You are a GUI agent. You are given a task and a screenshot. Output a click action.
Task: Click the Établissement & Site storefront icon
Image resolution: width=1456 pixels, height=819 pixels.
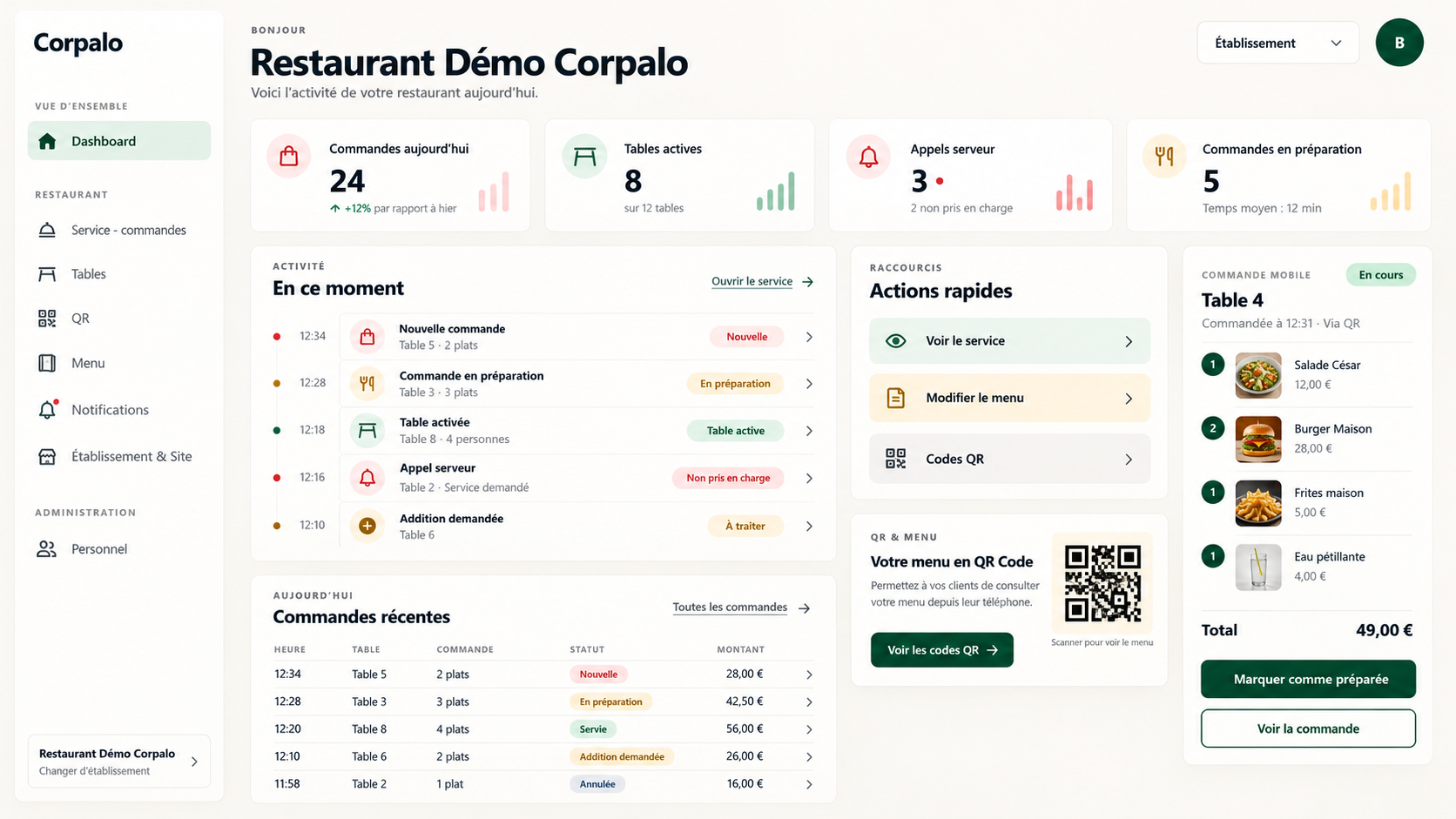click(47, 456)
